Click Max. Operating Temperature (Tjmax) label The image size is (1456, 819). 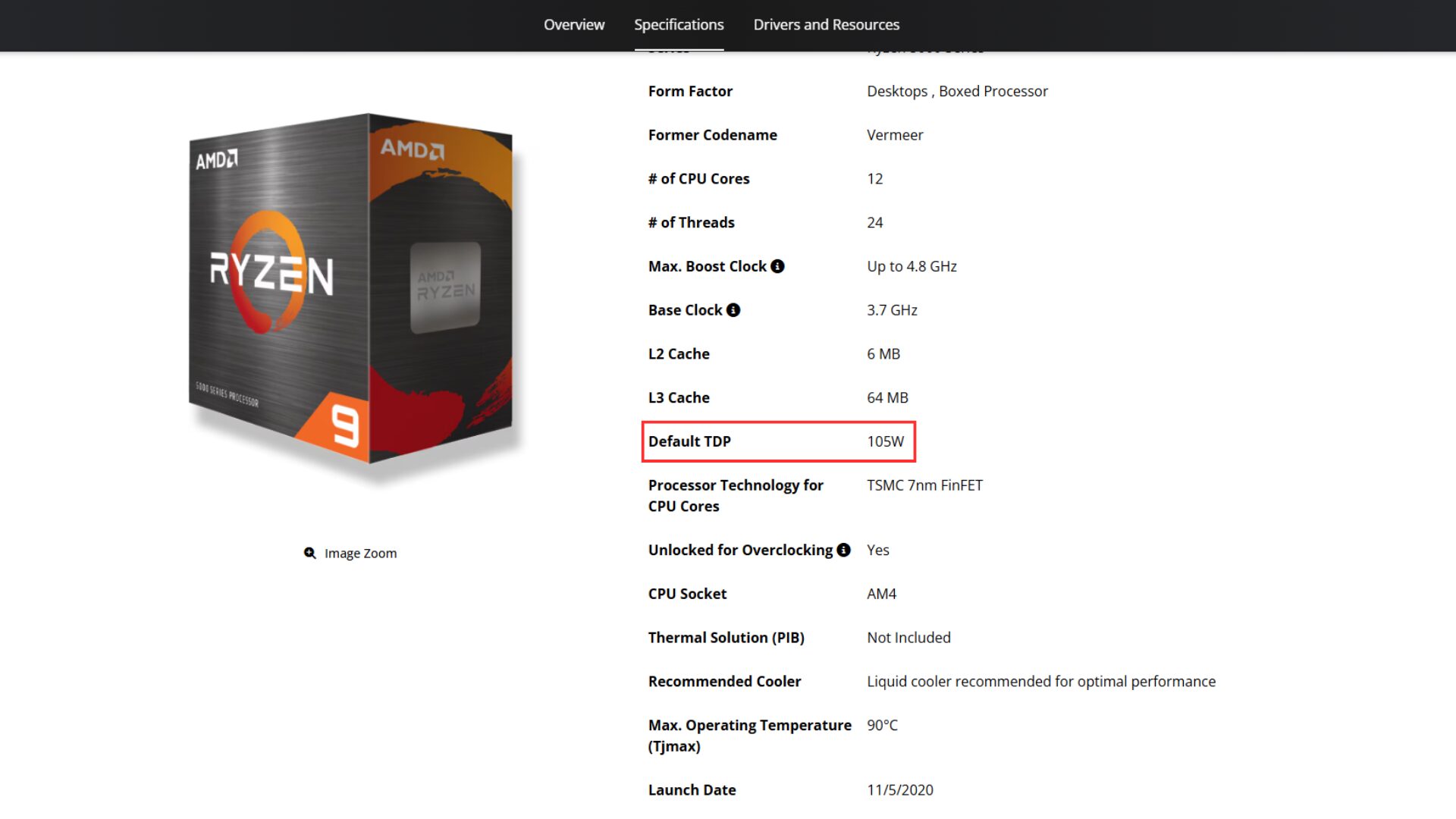(750, 736)
